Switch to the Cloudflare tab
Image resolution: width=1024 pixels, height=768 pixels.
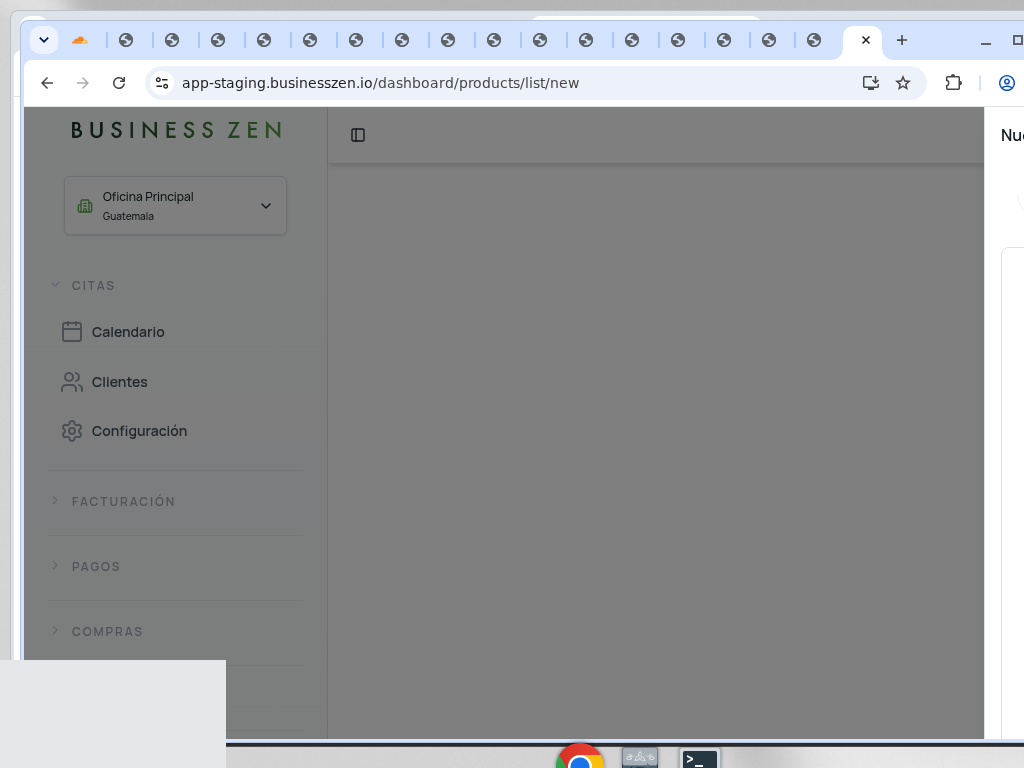pos(80,40)
